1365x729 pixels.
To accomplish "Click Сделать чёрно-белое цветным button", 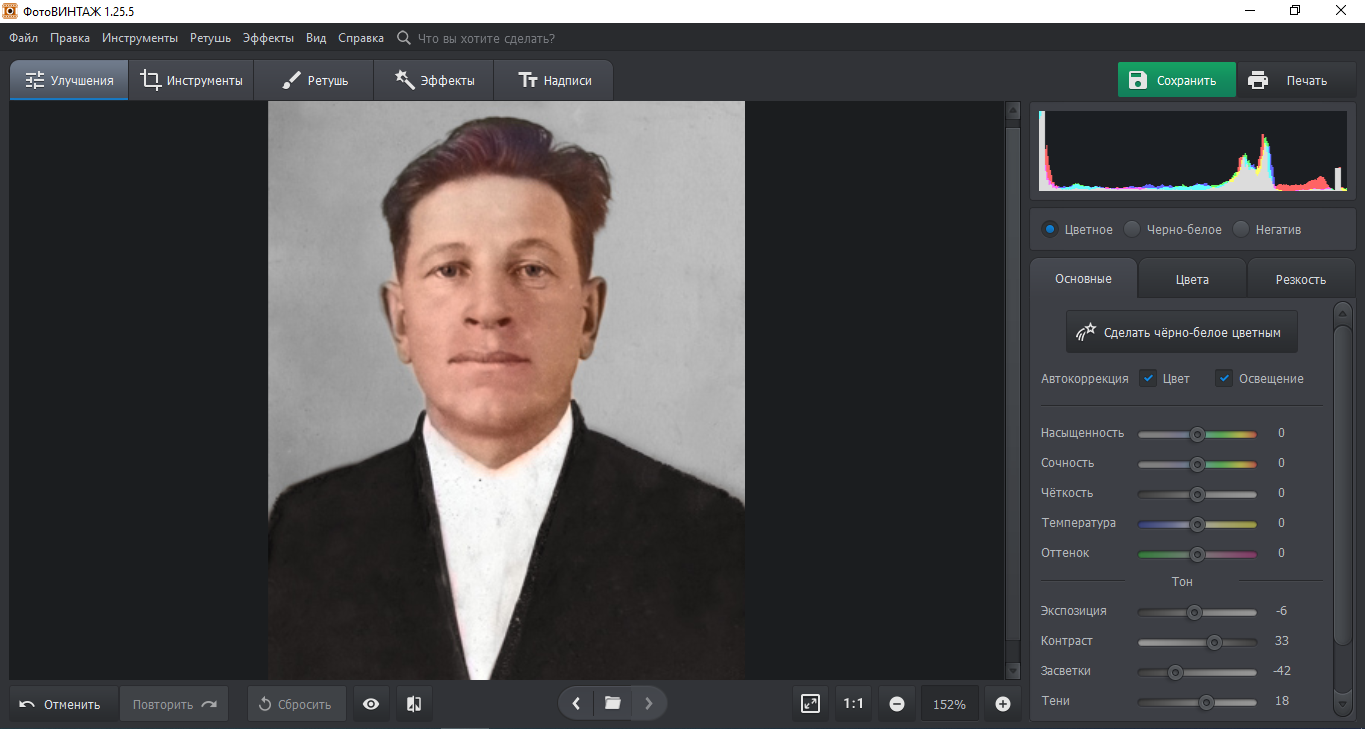I will (x=1181, y=332).
